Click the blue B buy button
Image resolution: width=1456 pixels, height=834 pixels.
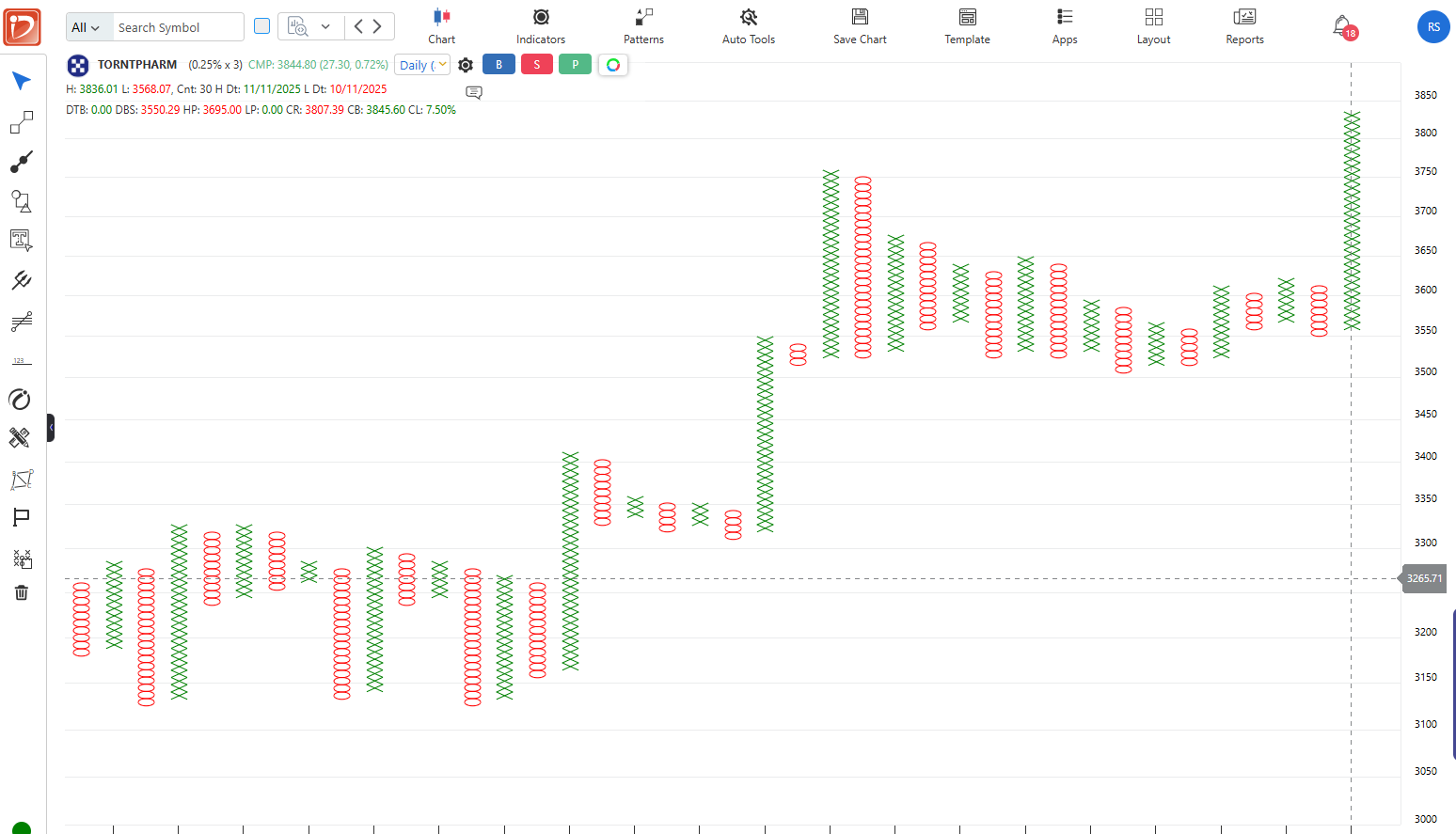point(499,65)
